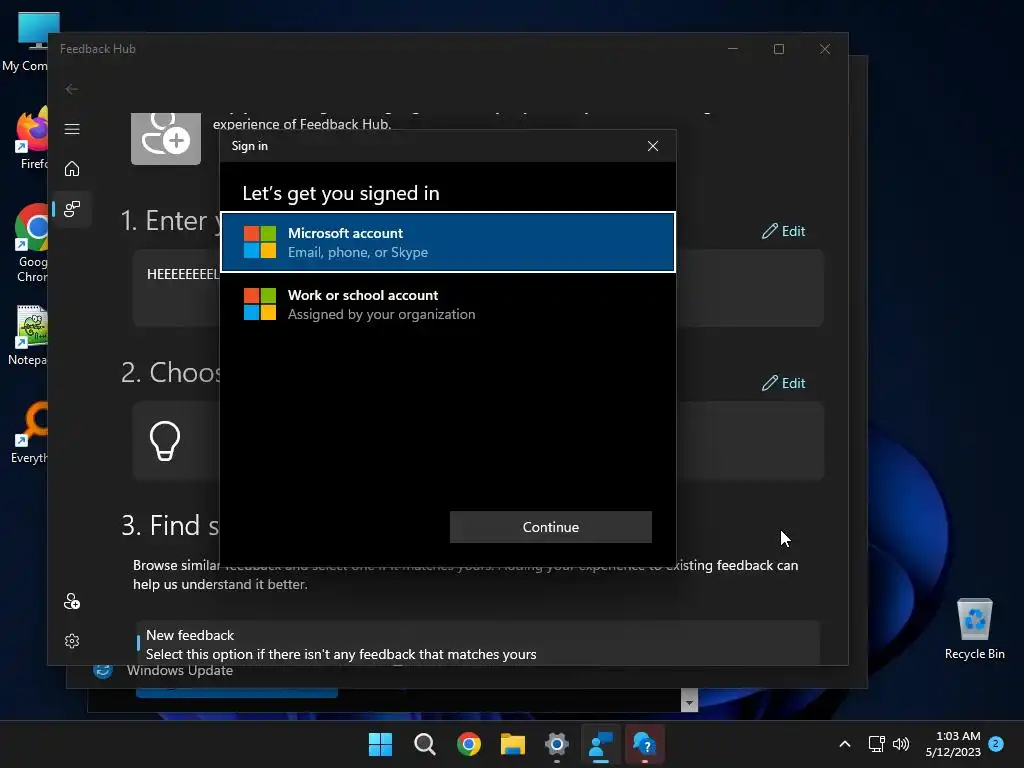Open the Windows Start menu
The height and width of the screenshot is (768, 1024).
coord(380,744)
